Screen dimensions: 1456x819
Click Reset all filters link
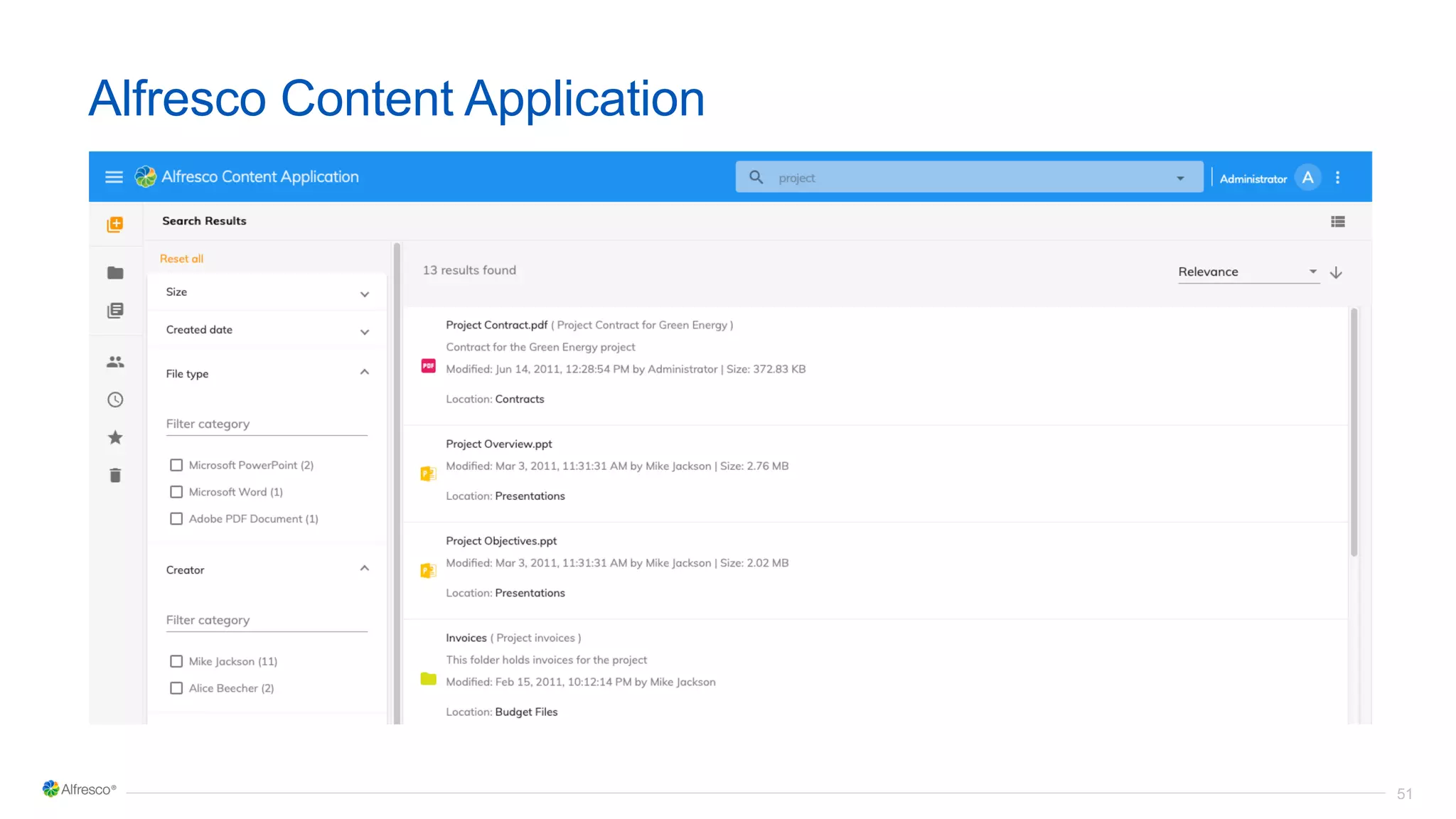click(x=181, y=259)
